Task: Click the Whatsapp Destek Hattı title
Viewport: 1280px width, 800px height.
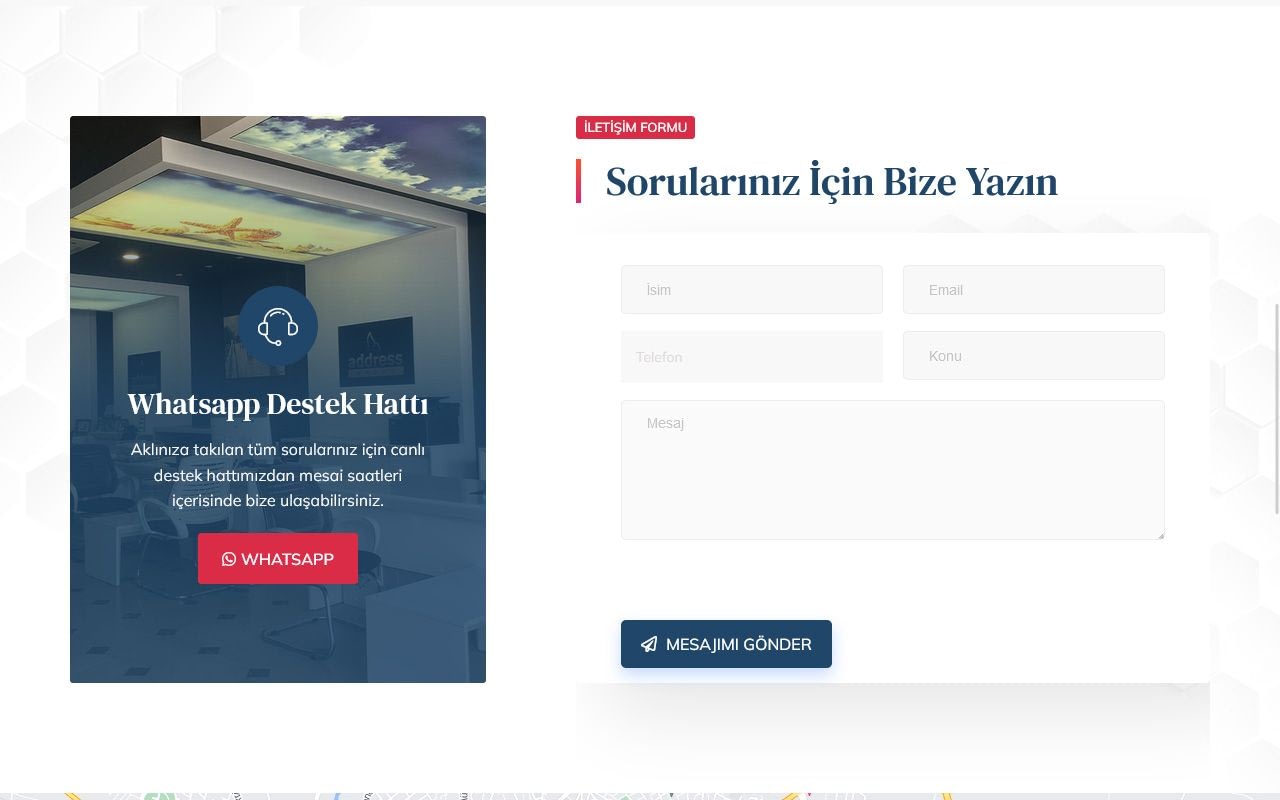Action: point(278,404)
